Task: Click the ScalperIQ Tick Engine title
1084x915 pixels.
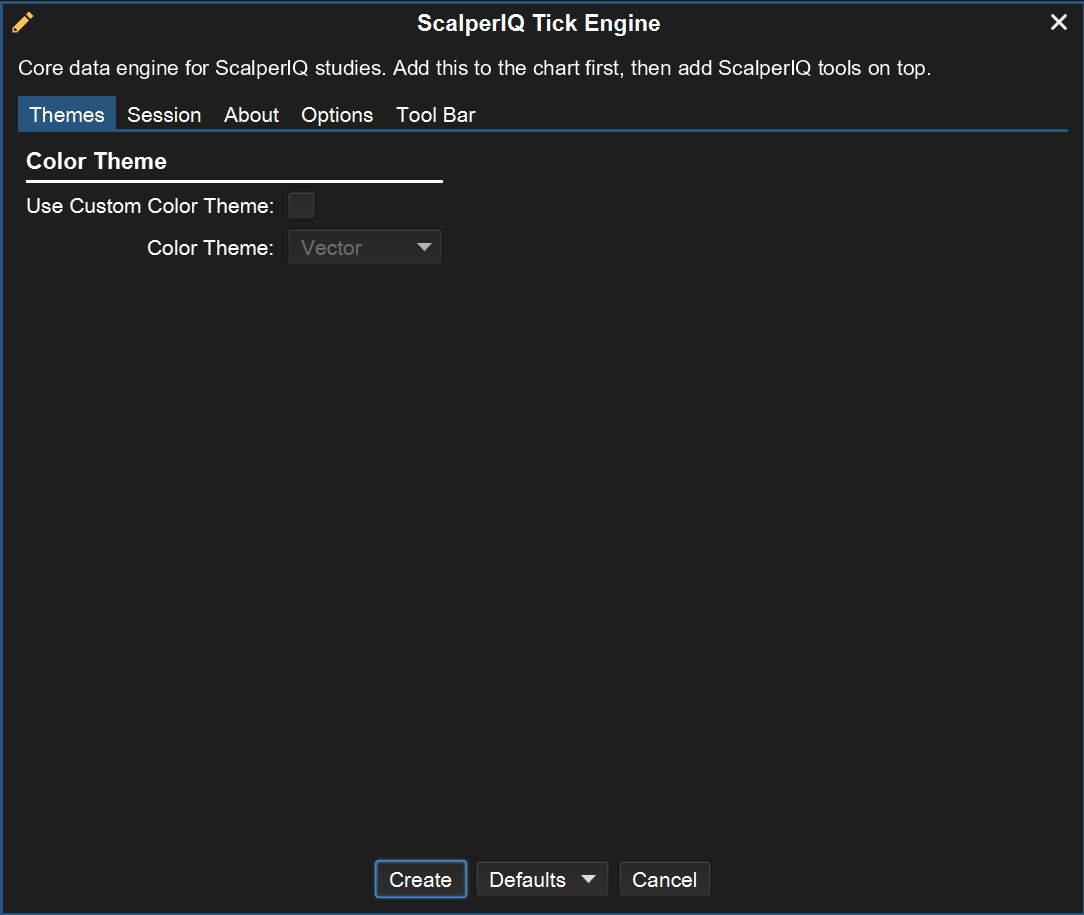Action: 539,23
